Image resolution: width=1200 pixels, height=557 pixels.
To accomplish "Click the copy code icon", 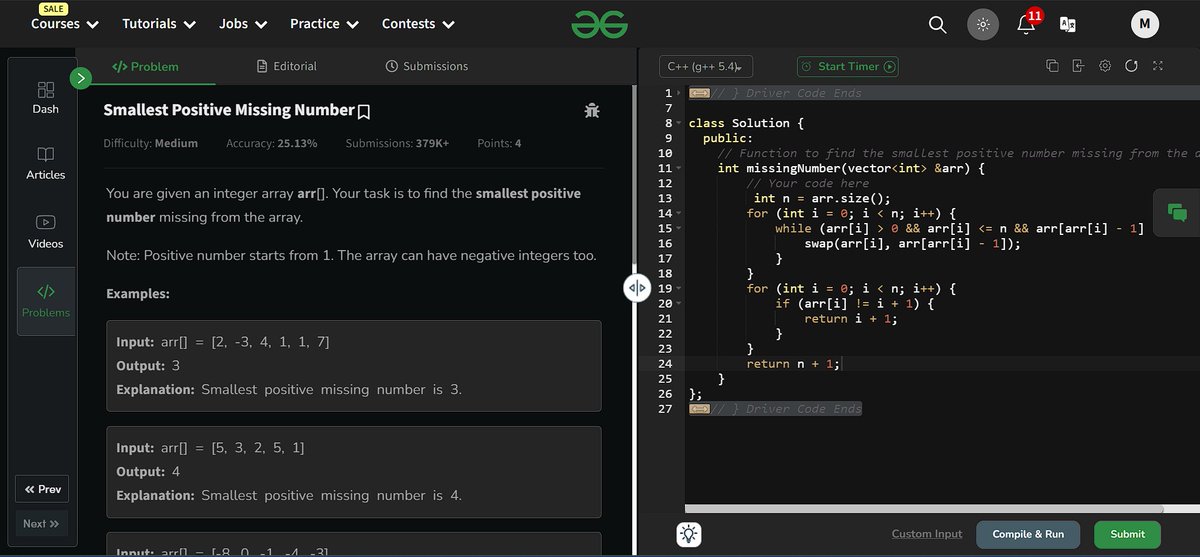I will click(1052, 66).
